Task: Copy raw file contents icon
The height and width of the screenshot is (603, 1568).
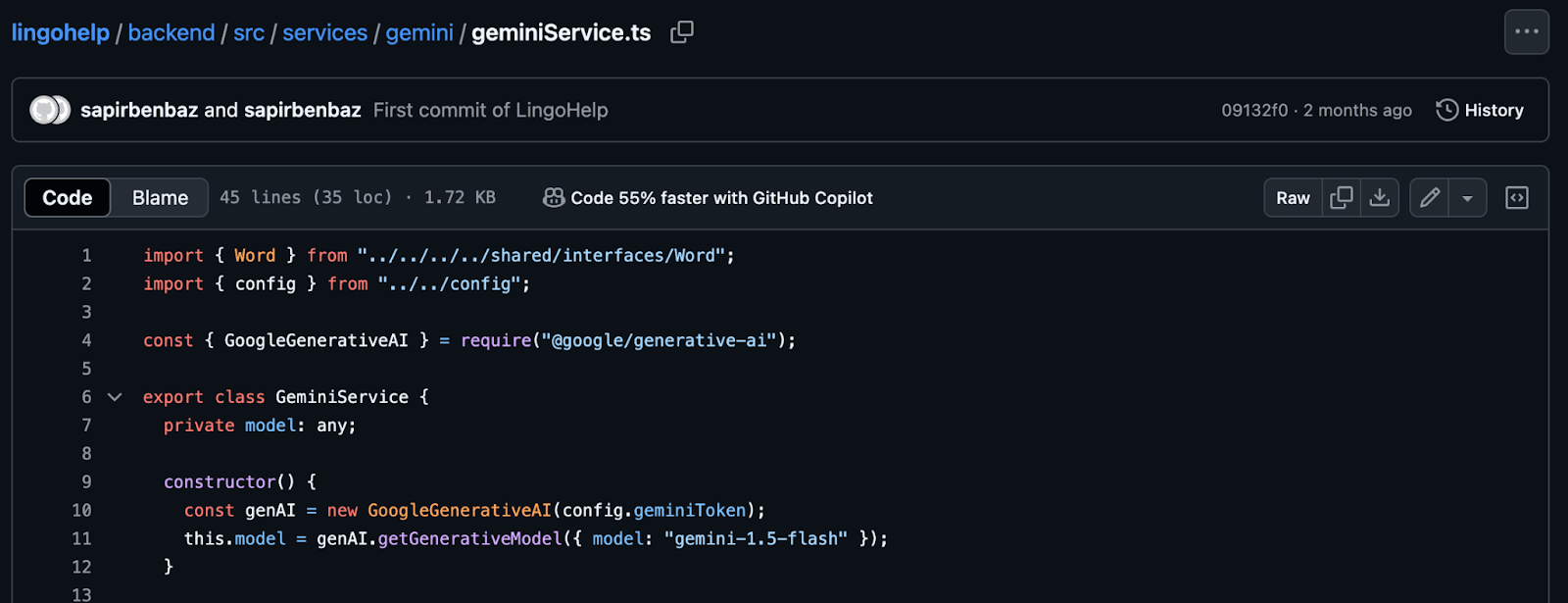Action: click(x=1341, y=198)
